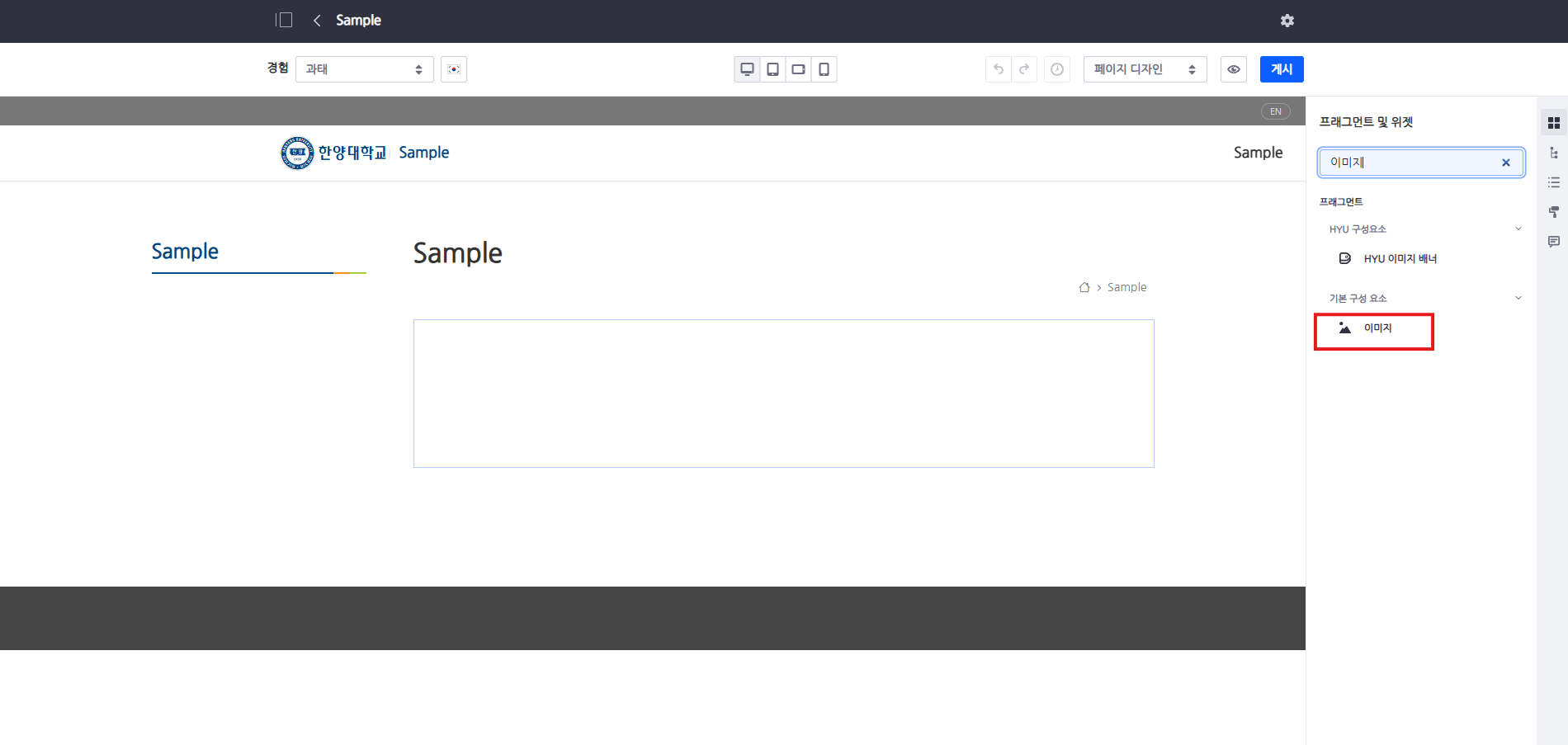Switch to desktop viewport preview

[747, 69]
